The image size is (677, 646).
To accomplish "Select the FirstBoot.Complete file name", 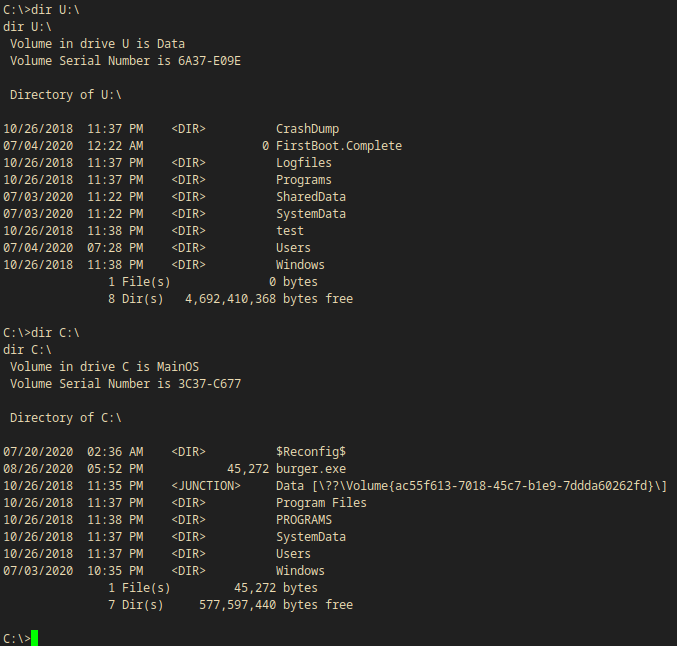I will pos(338,145).
